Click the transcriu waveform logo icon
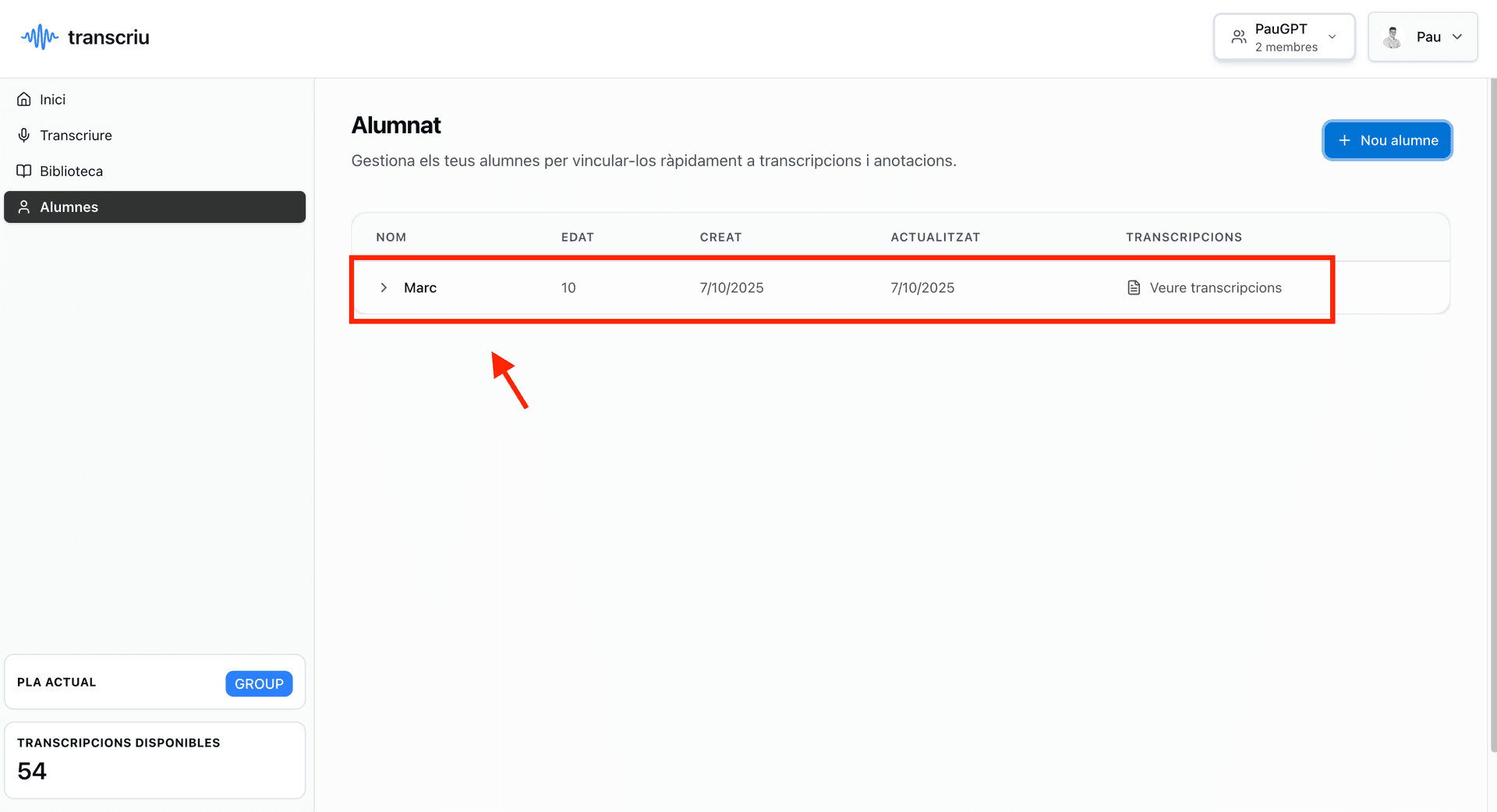This screenshot has height=812, width=1497. coord(40,37)
